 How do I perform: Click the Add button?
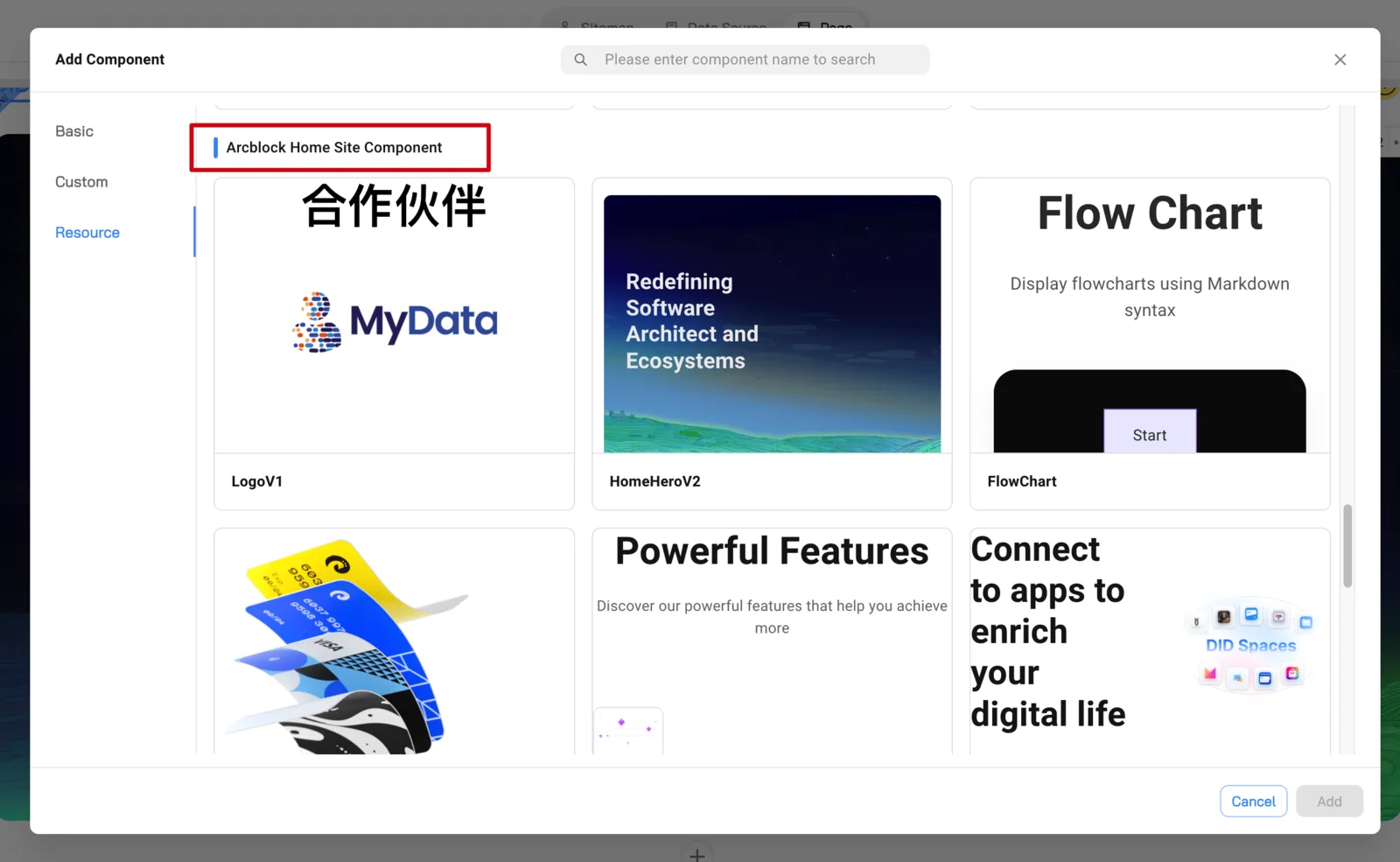coord(1329,801)
